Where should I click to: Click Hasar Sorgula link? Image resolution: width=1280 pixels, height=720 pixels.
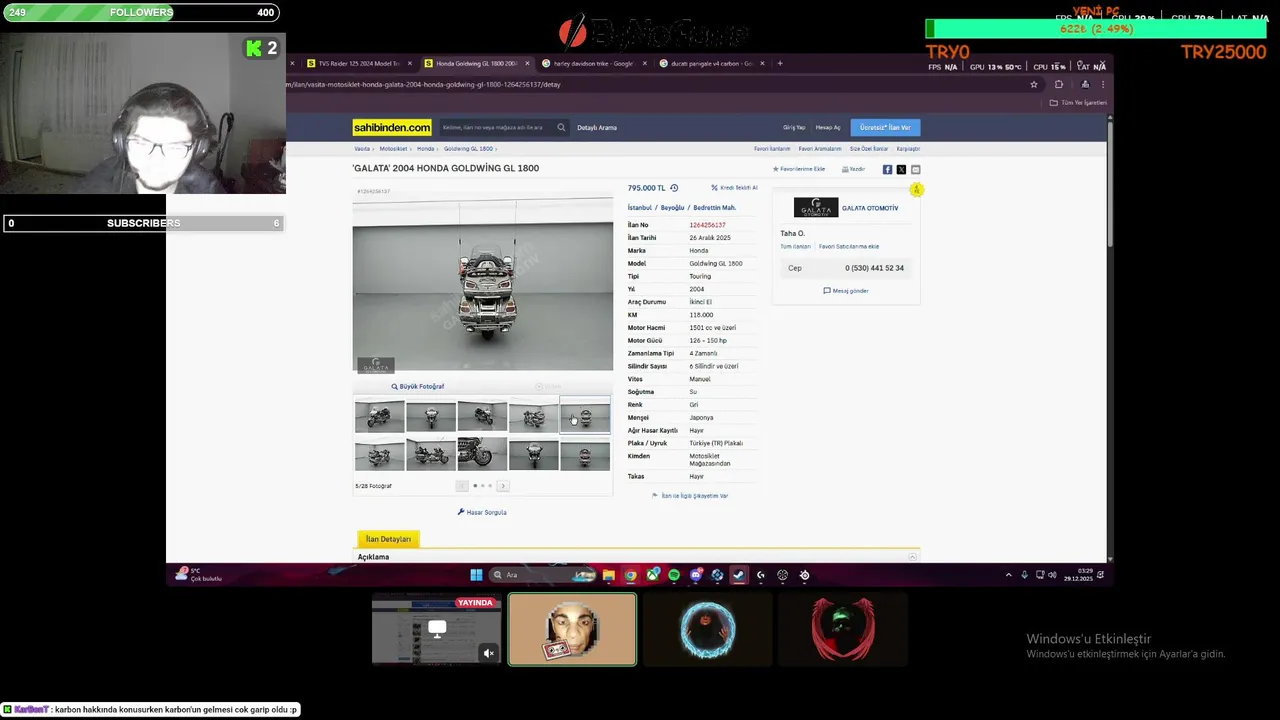(482, 512)
